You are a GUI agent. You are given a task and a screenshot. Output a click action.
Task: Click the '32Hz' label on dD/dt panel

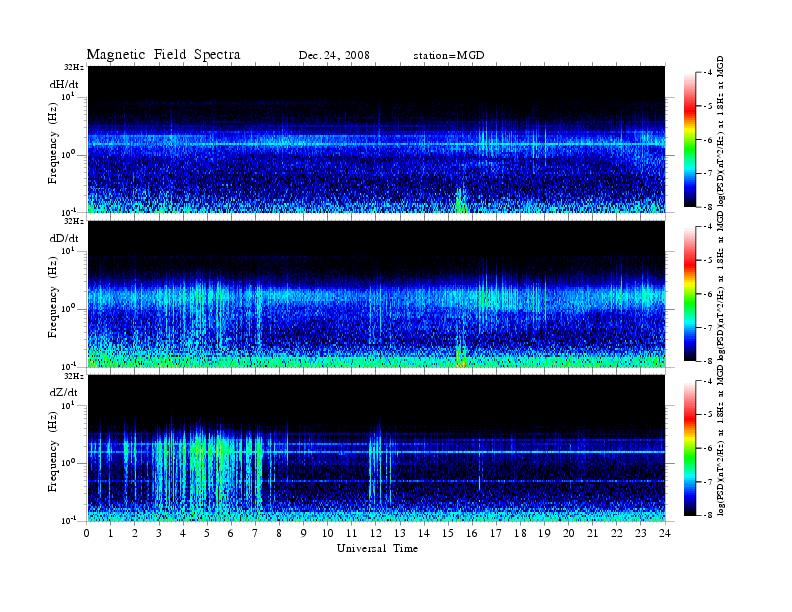[x=74, y=221]
